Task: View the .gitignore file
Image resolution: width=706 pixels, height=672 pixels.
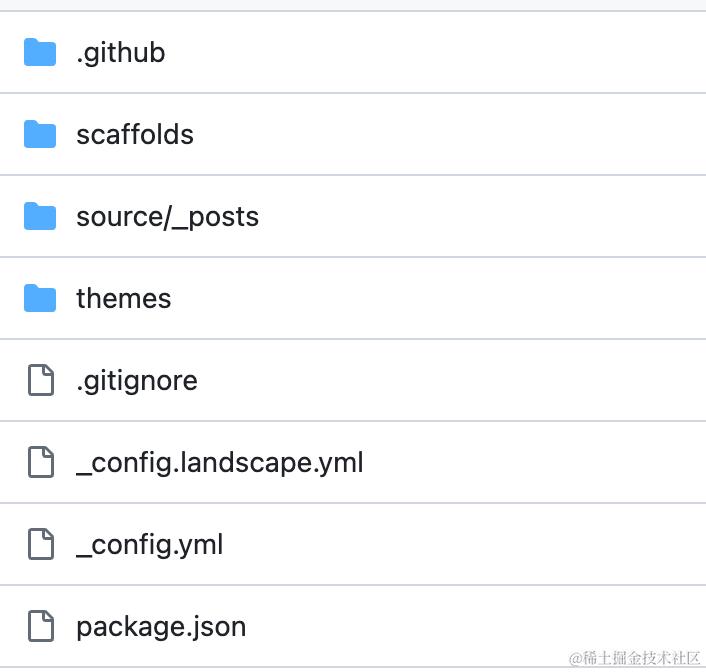Action: pos(136,380)
